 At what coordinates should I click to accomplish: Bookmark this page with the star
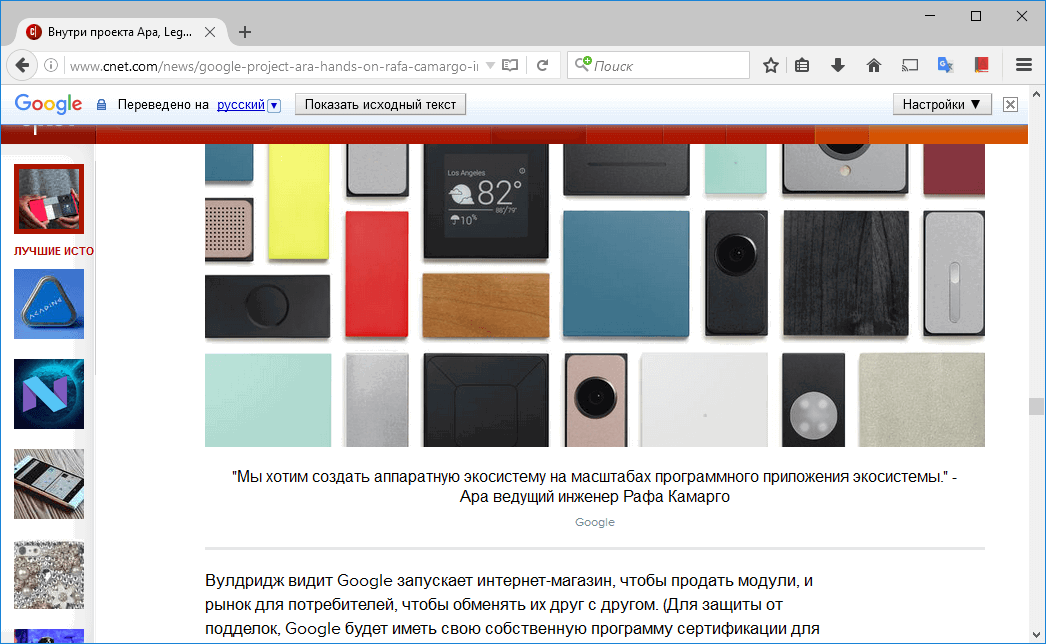(x=770, y=64)
